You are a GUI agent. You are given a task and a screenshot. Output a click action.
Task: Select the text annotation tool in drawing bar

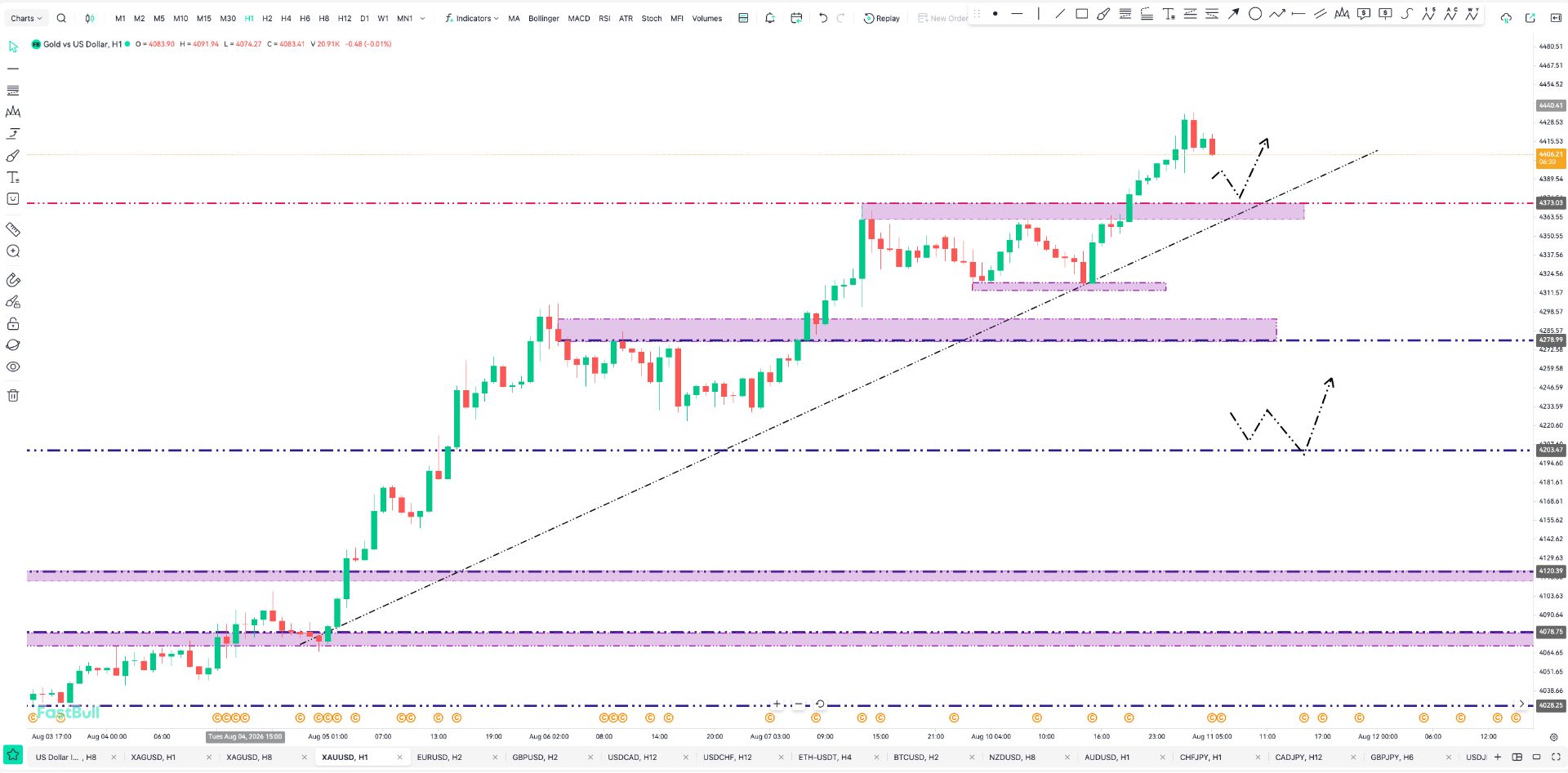pos(1169,14)
